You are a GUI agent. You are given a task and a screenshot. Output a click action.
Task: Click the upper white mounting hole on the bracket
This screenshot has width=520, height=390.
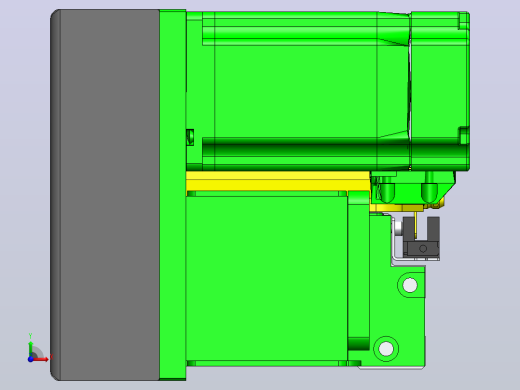point(410,285)
